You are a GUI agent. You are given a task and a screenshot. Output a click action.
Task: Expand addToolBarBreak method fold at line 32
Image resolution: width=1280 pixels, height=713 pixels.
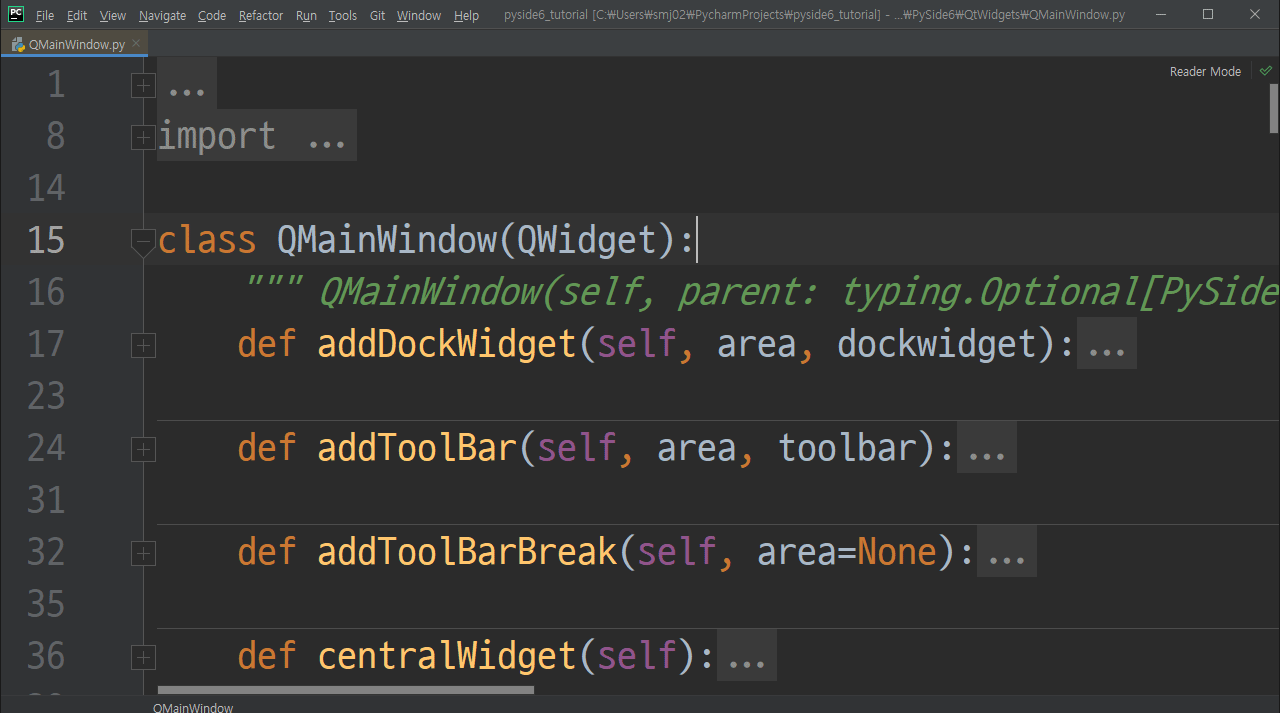click(x=143, y=553)
